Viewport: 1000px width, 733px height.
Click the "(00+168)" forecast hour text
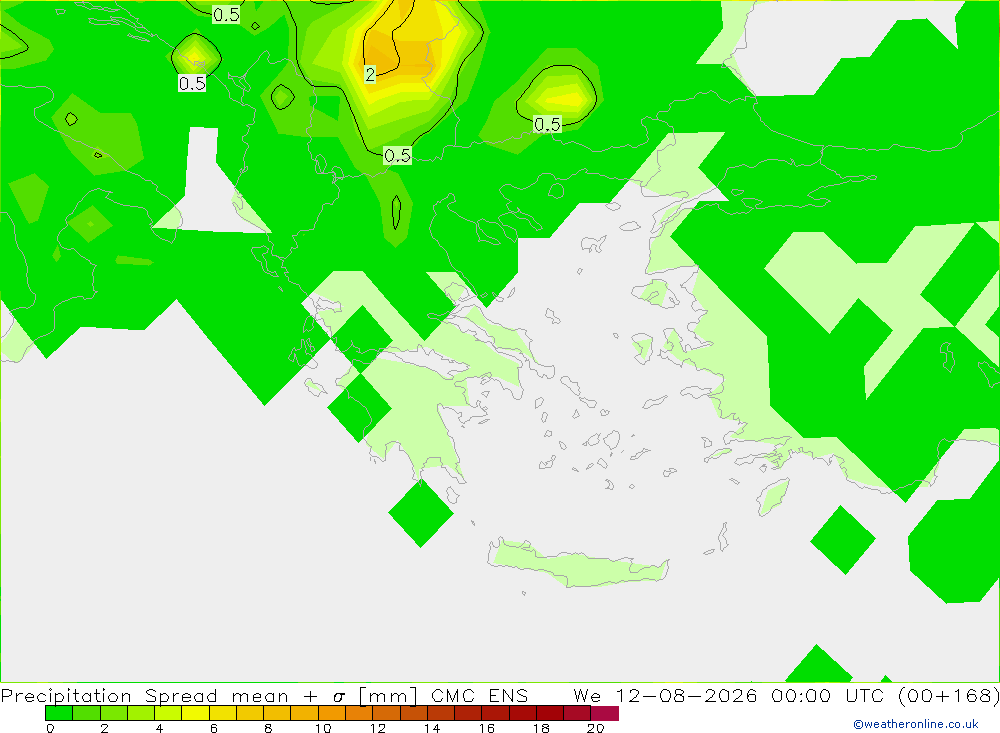[x=948, y=696]
